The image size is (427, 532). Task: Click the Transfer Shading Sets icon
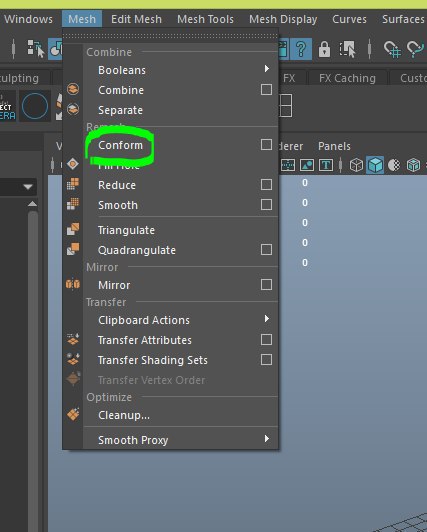coord(73,359)
